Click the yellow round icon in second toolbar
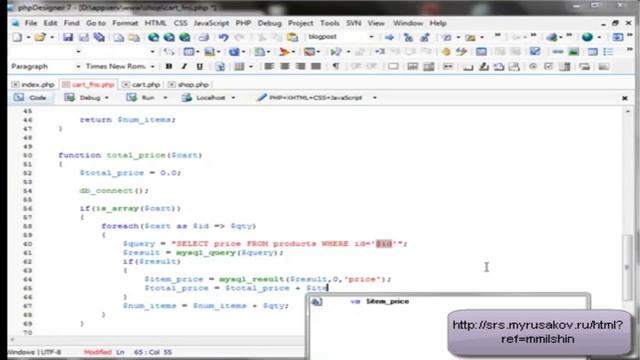 446,51
